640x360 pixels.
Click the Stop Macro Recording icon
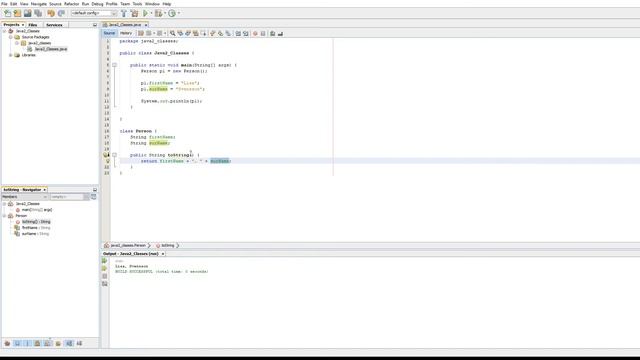(263, 33)
